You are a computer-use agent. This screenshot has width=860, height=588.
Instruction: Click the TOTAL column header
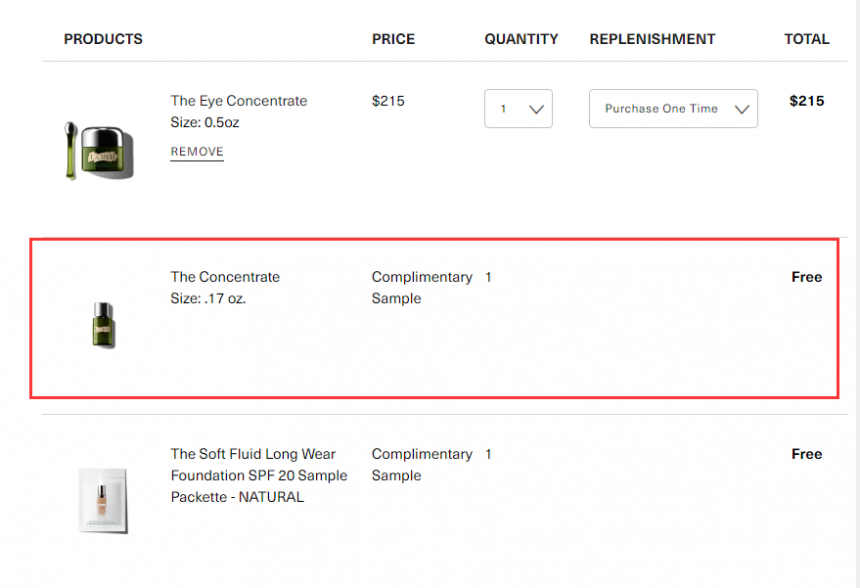click(x=806, y=39)
